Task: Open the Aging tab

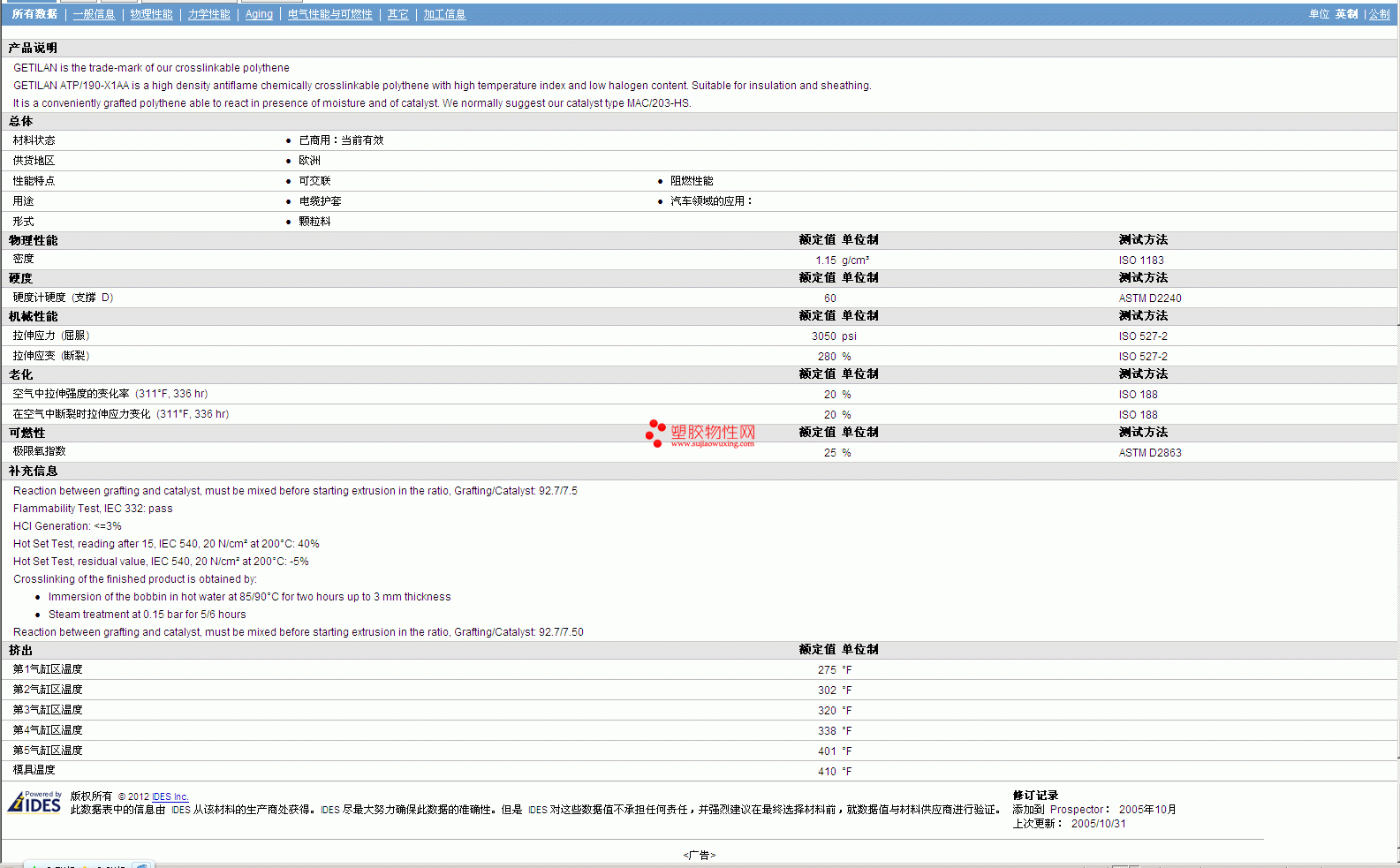Action: point(259,14)
